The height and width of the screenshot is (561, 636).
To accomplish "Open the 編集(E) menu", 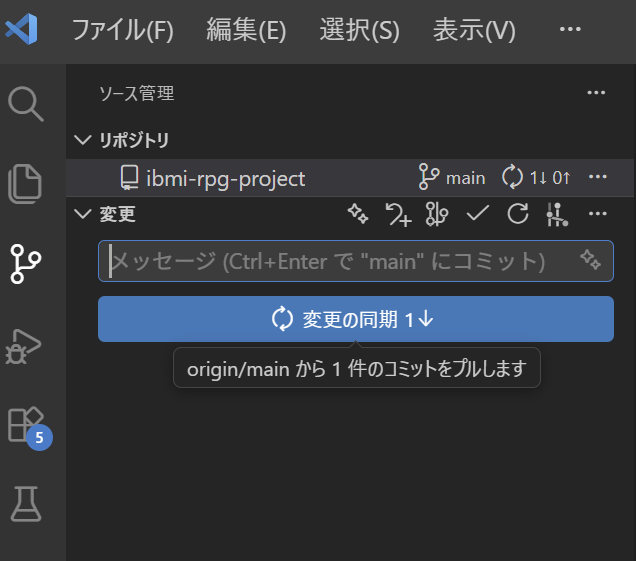I will click(x=246, y=30).
